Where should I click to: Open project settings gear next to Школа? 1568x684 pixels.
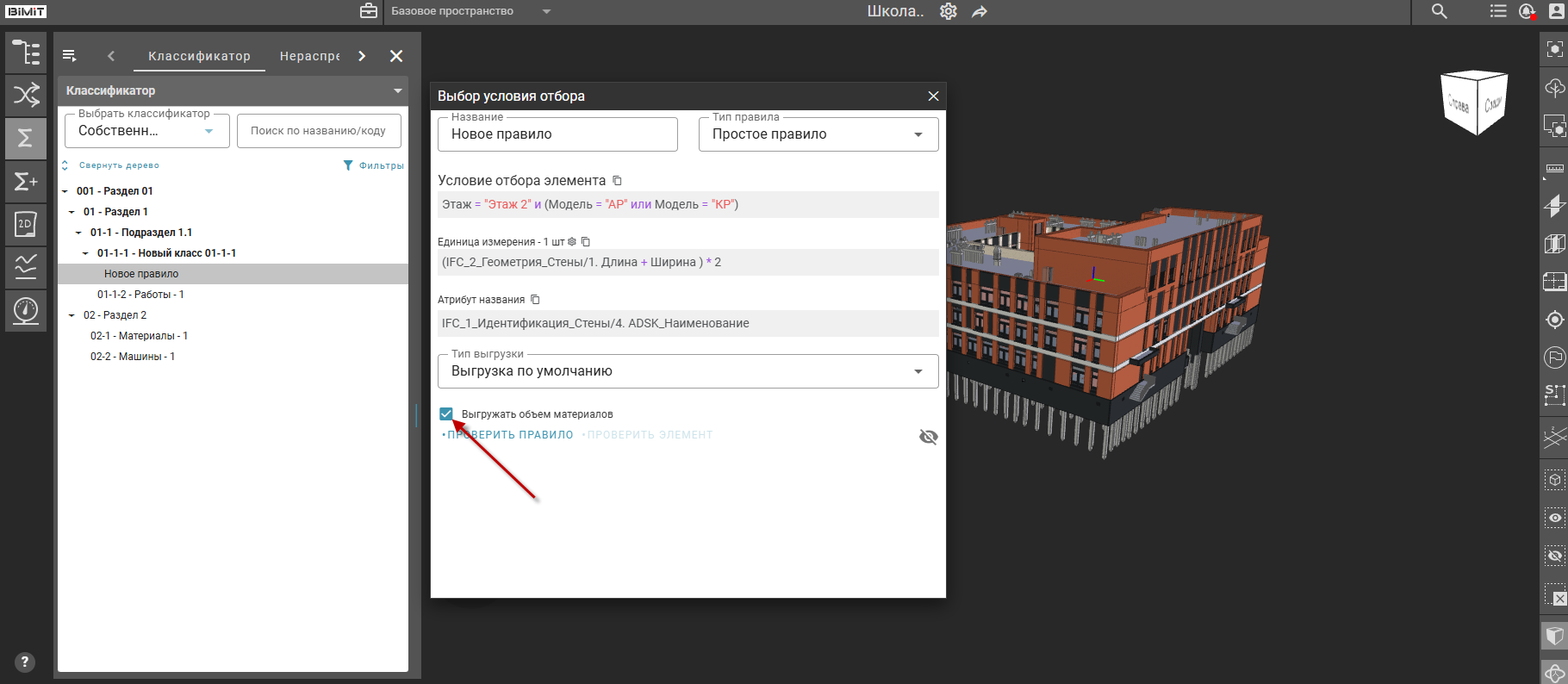(x=948, y=11)
